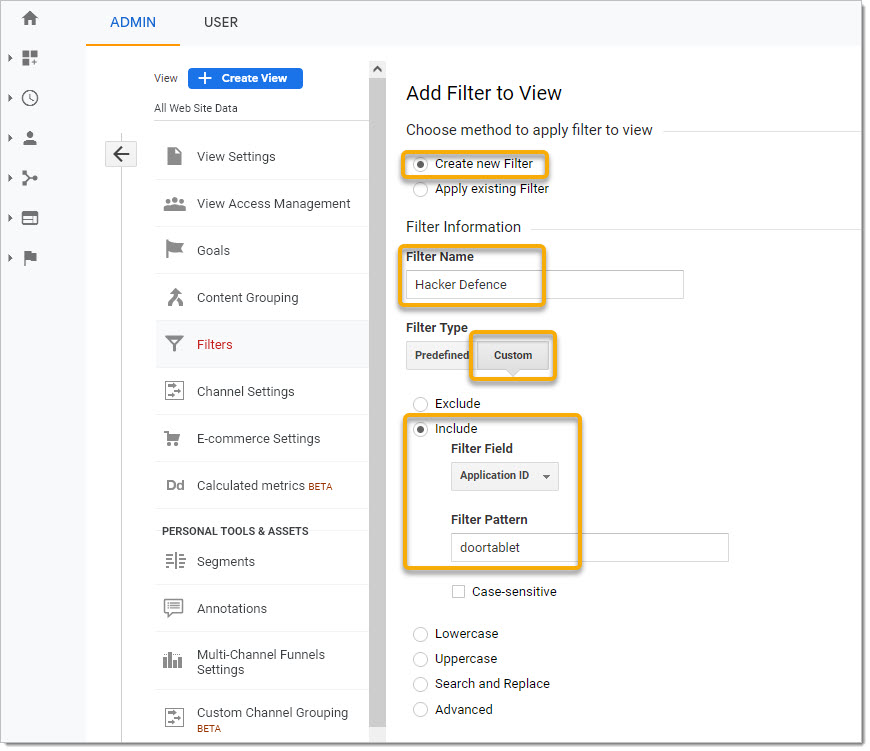Click the Acquisition branching arrows icon
870x751 pixels.
[x=30, y=178]
